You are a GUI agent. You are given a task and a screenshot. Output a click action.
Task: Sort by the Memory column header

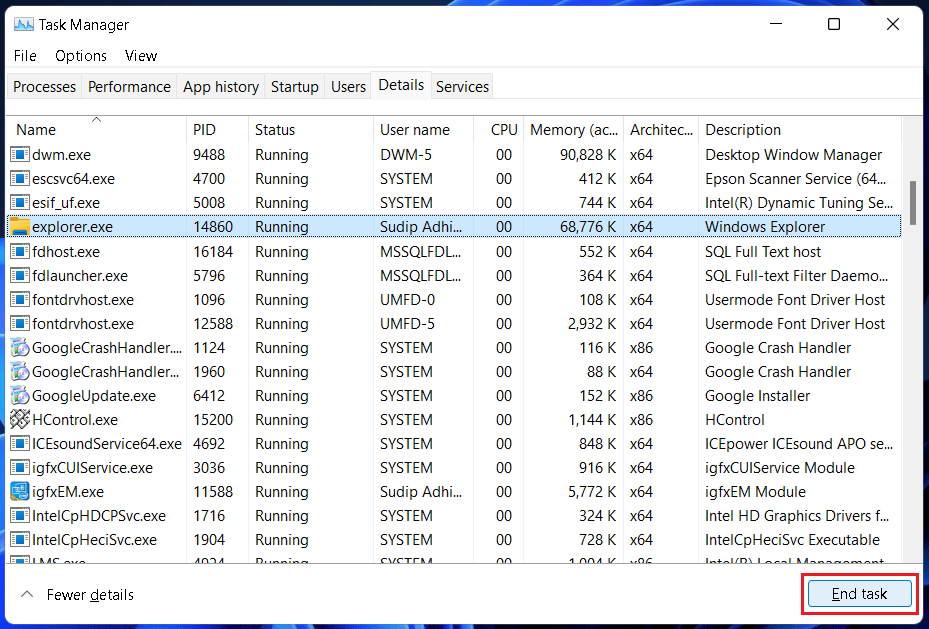pos(574,130)
